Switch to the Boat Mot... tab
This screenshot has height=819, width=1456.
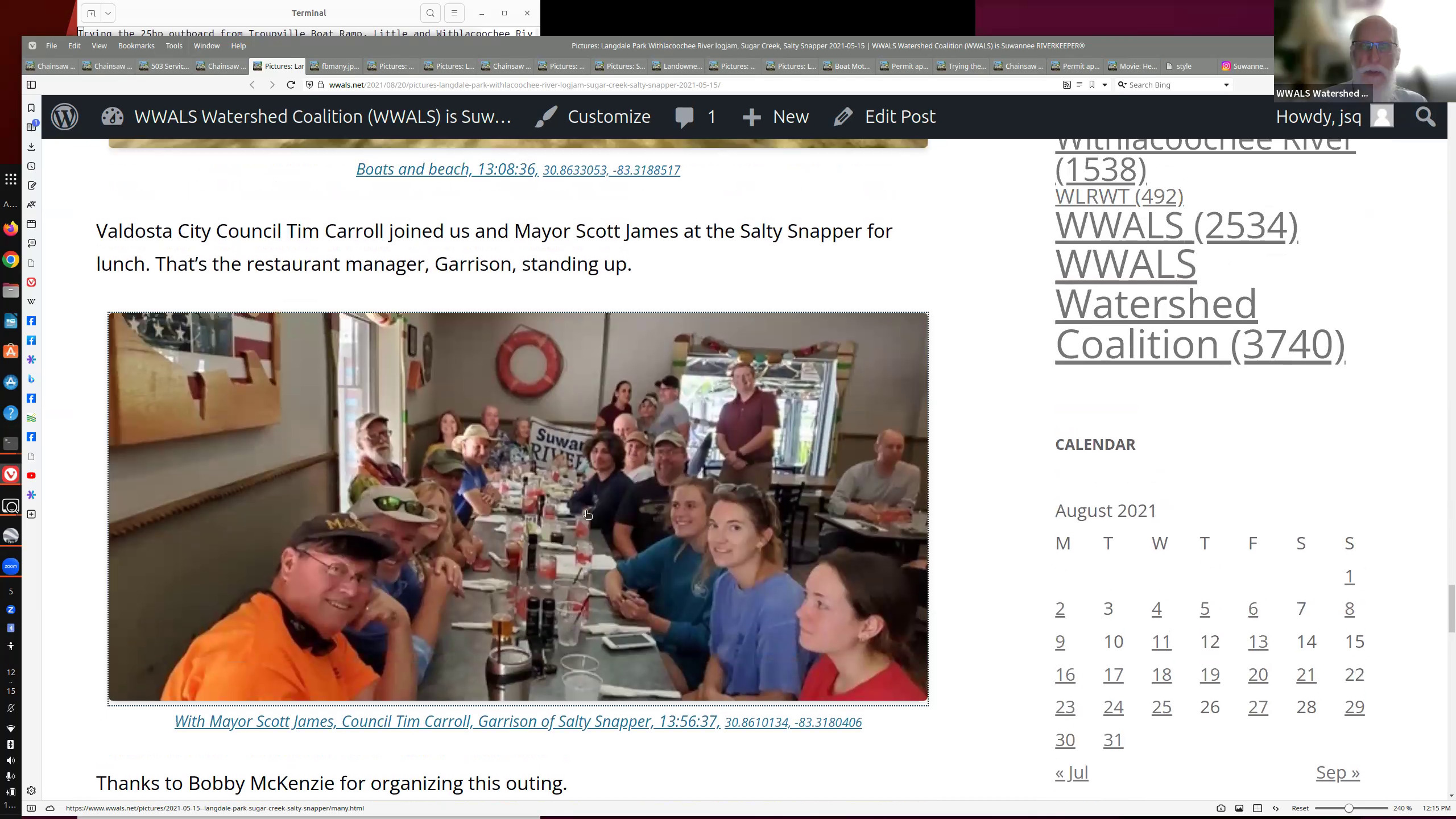pos(846,66)
